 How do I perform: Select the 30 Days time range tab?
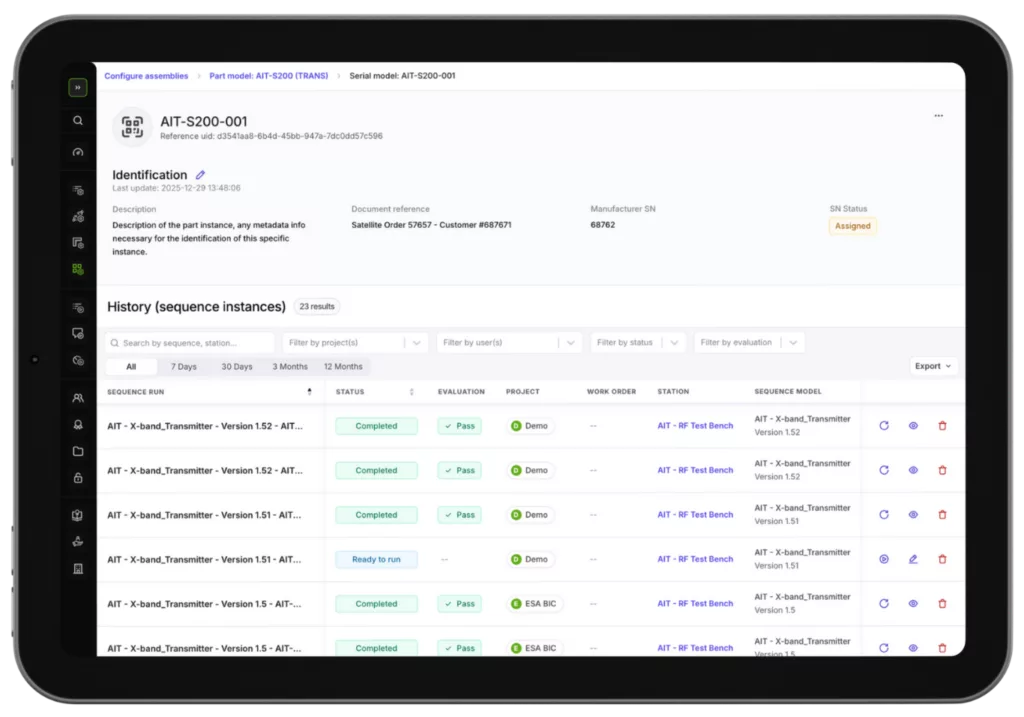point(237,367)
